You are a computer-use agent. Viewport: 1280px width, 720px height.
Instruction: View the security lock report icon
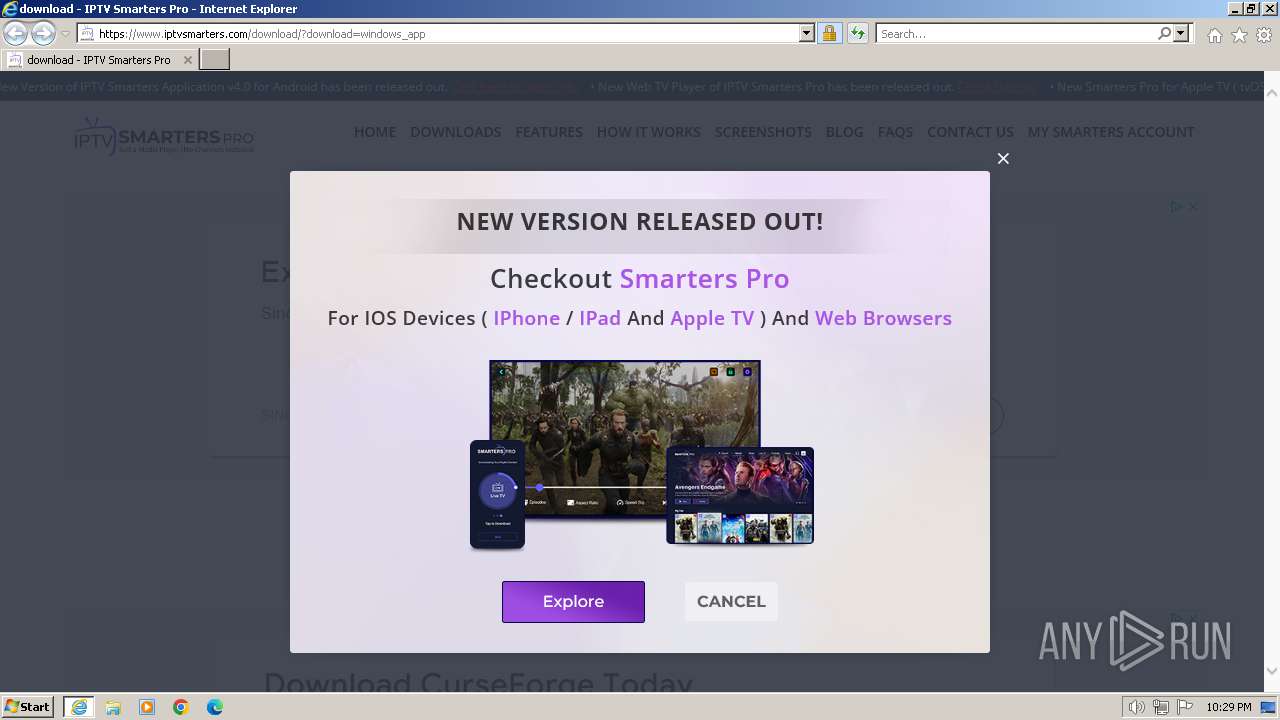[829, 34]
